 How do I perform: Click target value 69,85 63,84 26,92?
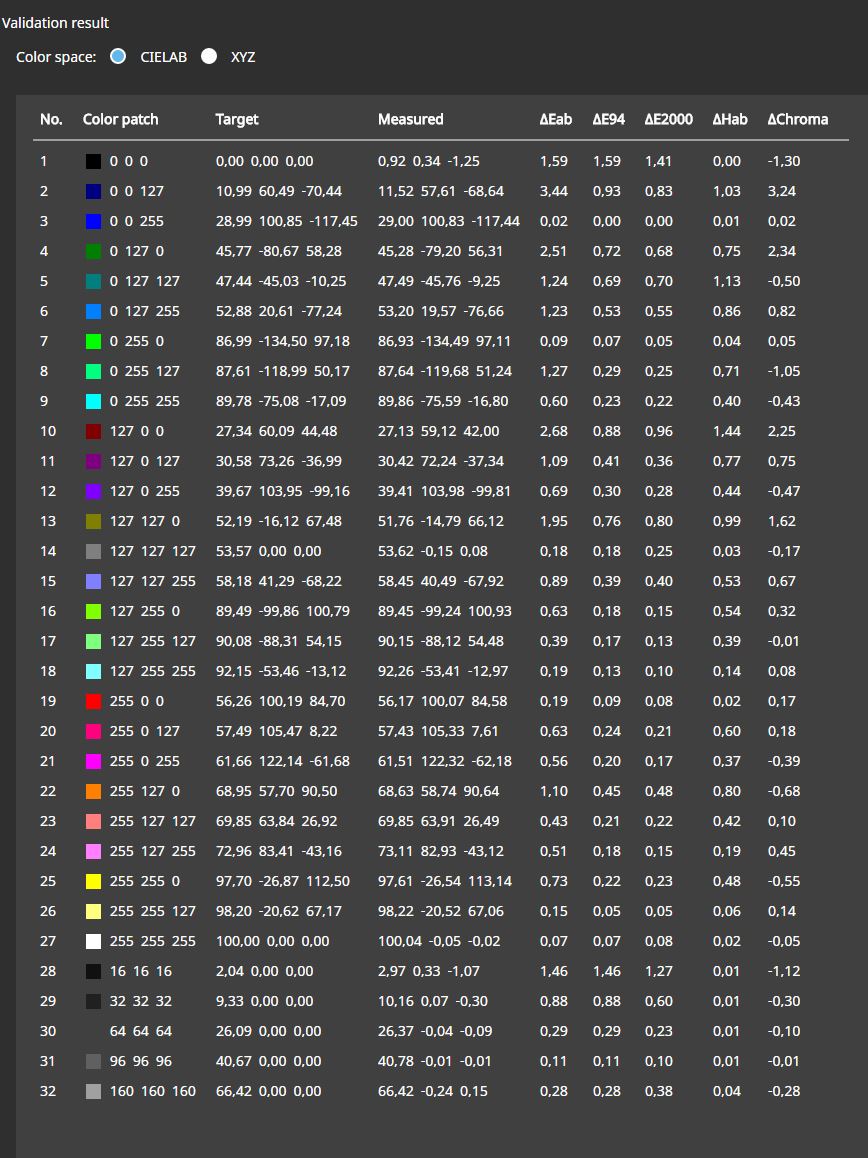pyautogui.click(x=276, y=821)
